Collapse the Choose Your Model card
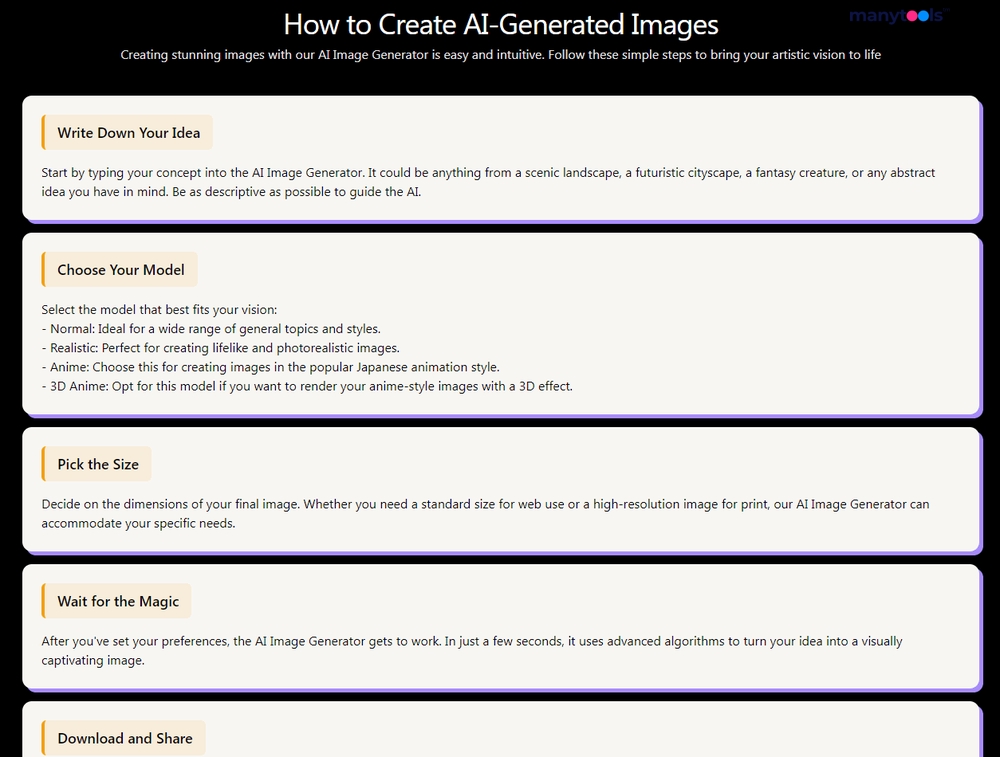This screenshot has width=1000, height=757. click(x=120, y=269)
